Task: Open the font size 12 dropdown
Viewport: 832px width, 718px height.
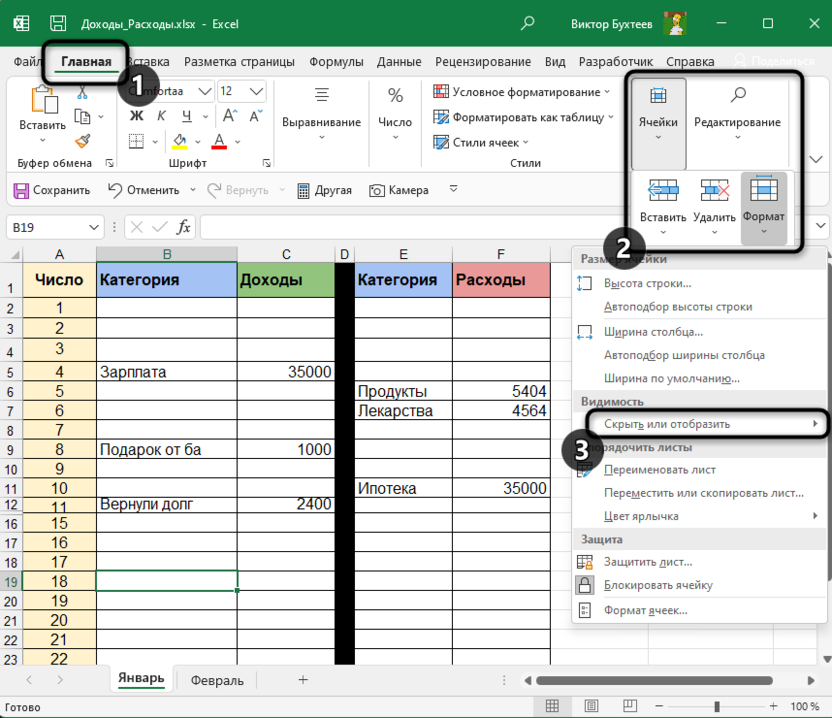Action: tap(257, 91)
